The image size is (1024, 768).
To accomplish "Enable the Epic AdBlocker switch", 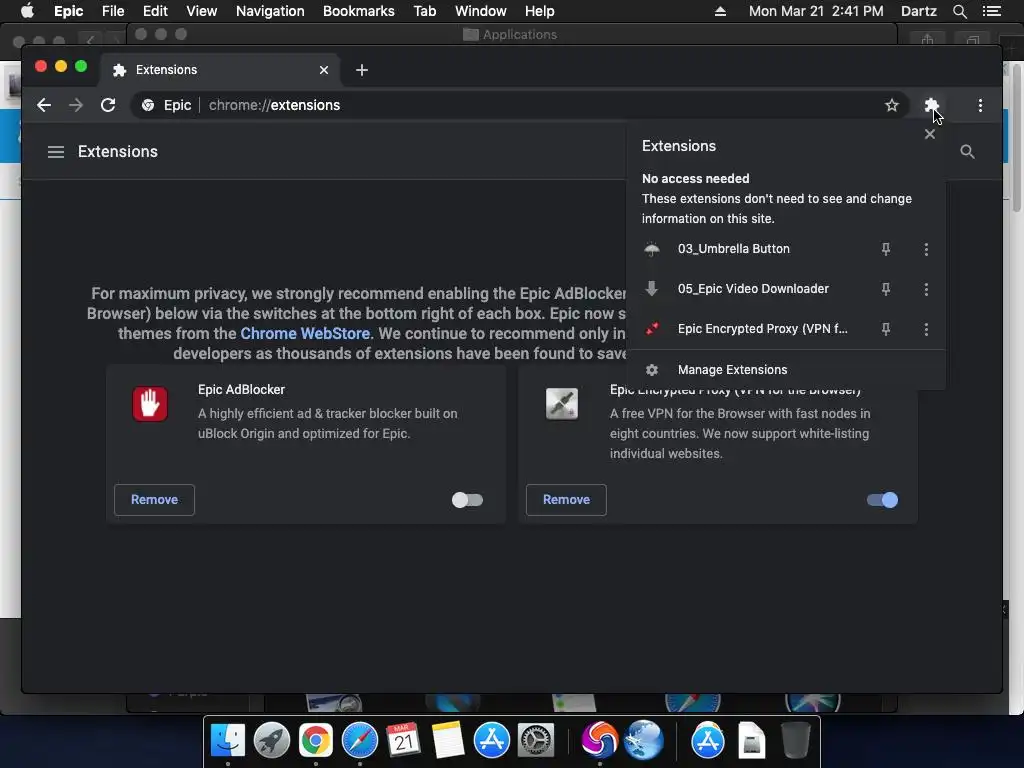I will coord(467,500).
